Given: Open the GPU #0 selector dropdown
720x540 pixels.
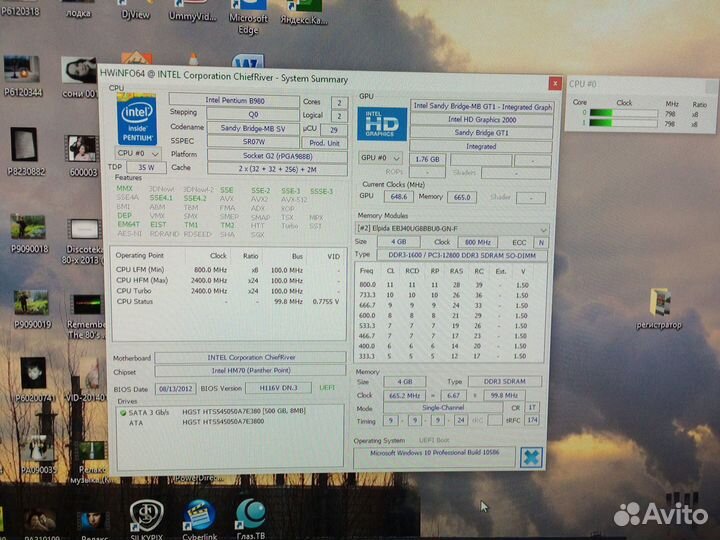Looking at the screenshot, I should (x=380, y=158).
